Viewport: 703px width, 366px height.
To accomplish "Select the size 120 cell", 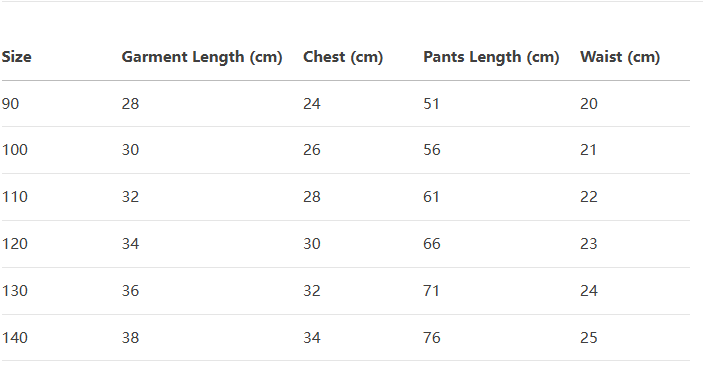I will 15,244.
